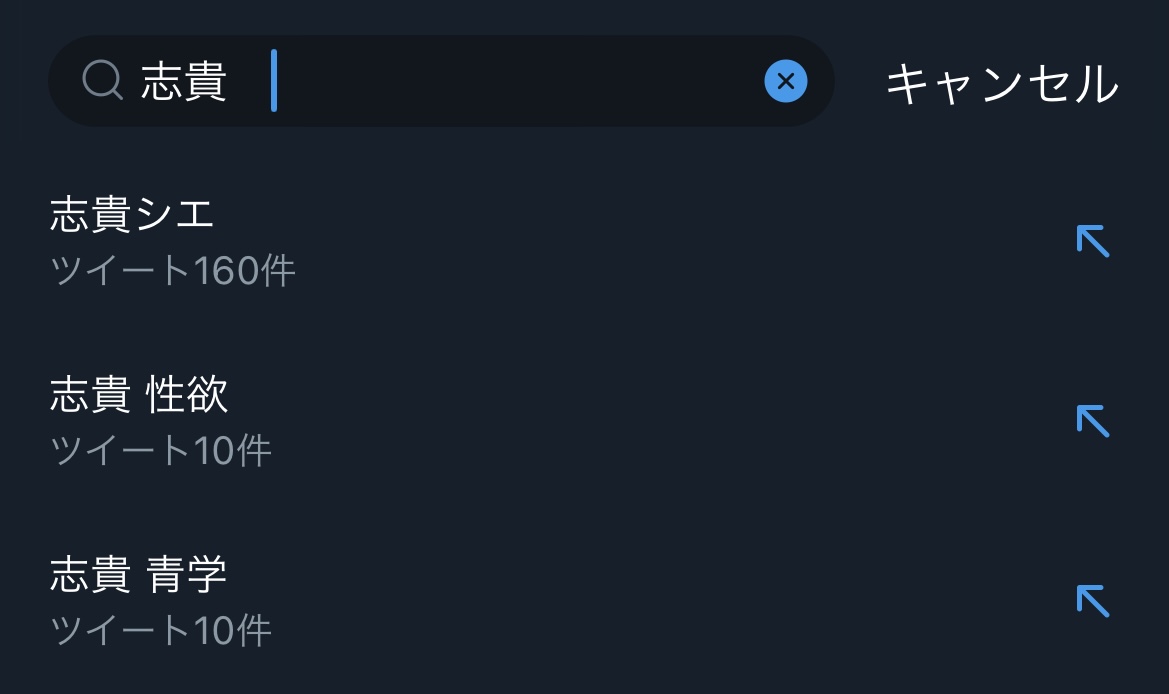The image size is (1169, 694).
Task: Select the 志貴シエ search suggestion
Action: pos(132,215)
